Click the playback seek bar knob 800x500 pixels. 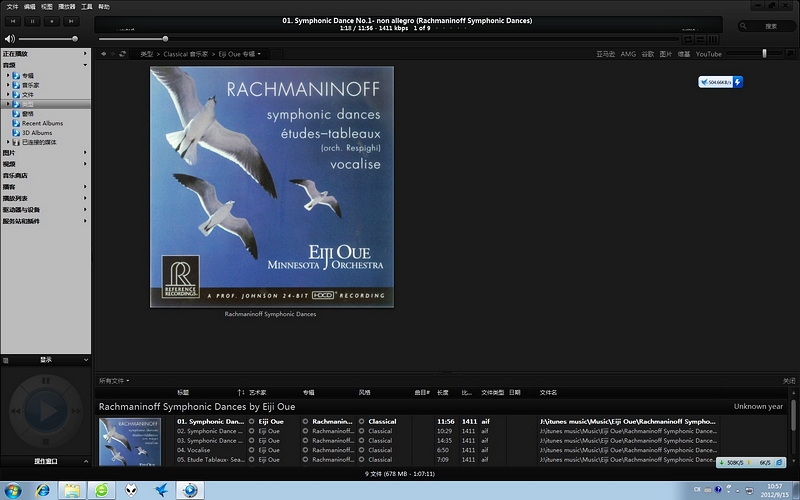165,39
